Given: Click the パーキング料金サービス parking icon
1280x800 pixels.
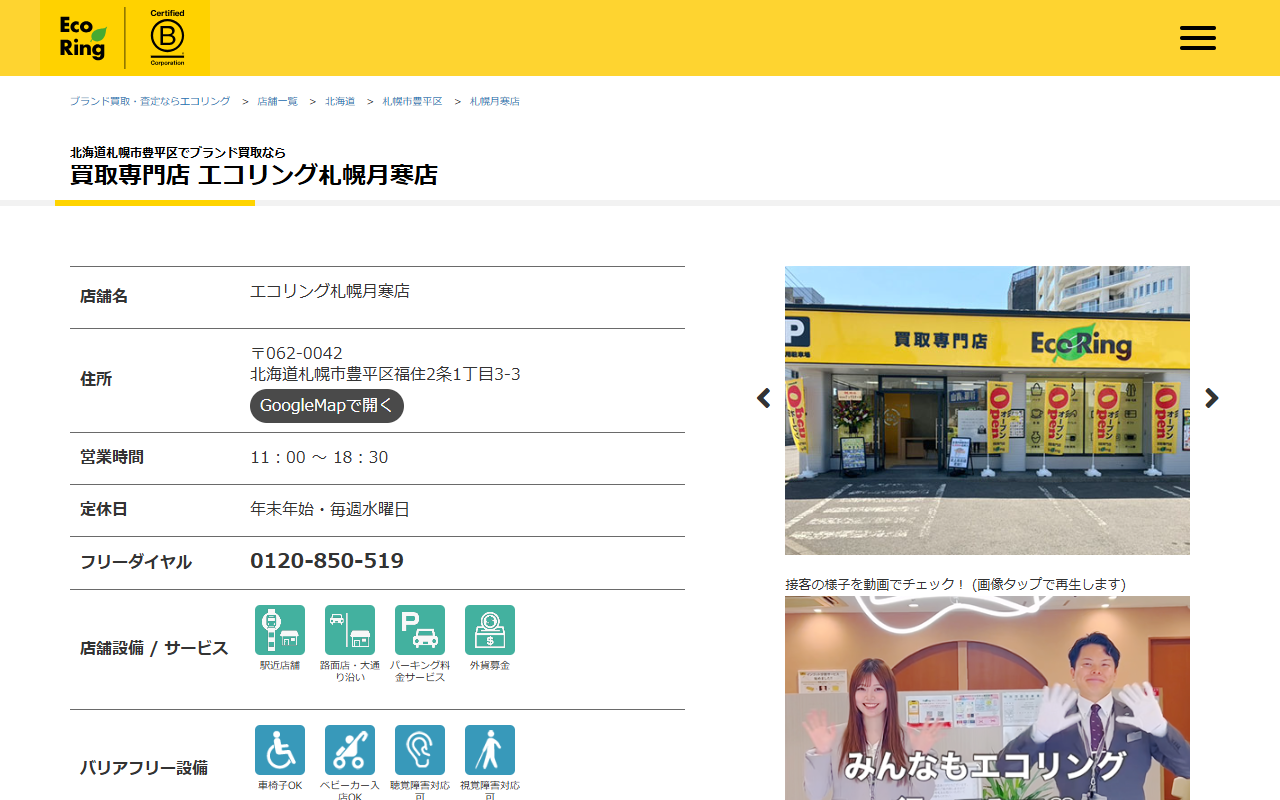Looking at the screenshot, I should click(420, 630).
